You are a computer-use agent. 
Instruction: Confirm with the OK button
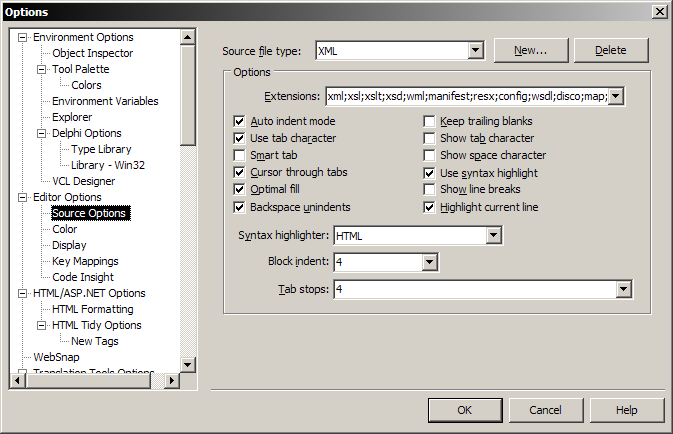click(x=465, y=410)
